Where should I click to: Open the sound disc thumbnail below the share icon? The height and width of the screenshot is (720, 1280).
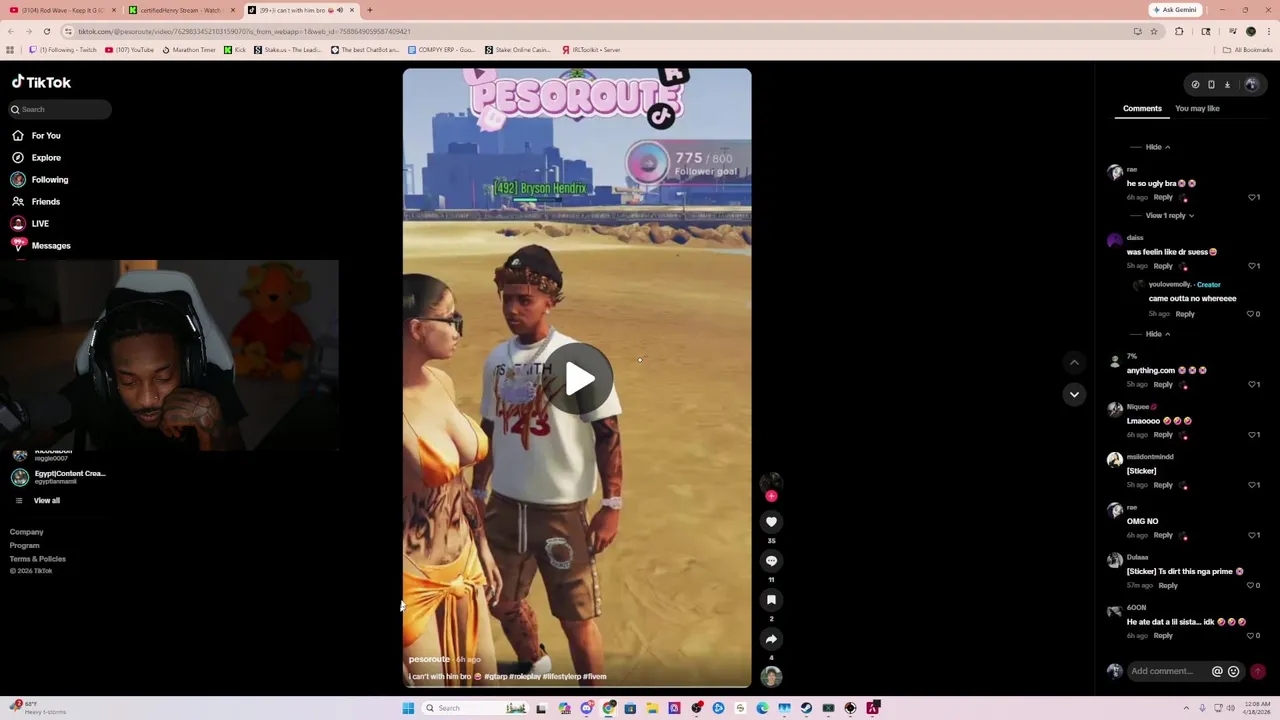pyautogui.click(x=771, y=677)
